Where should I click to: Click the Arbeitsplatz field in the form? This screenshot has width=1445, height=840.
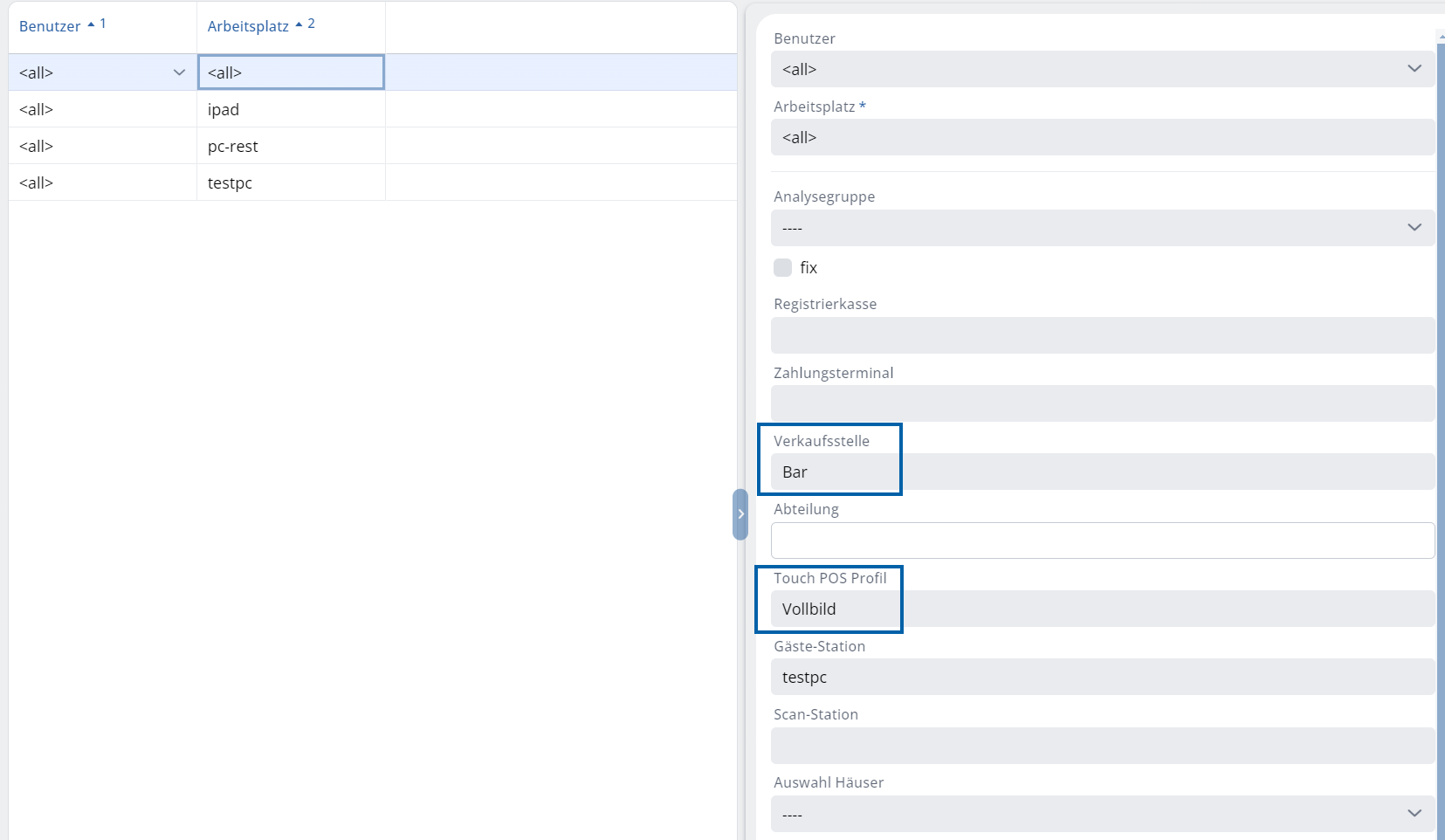point(1102,138)
